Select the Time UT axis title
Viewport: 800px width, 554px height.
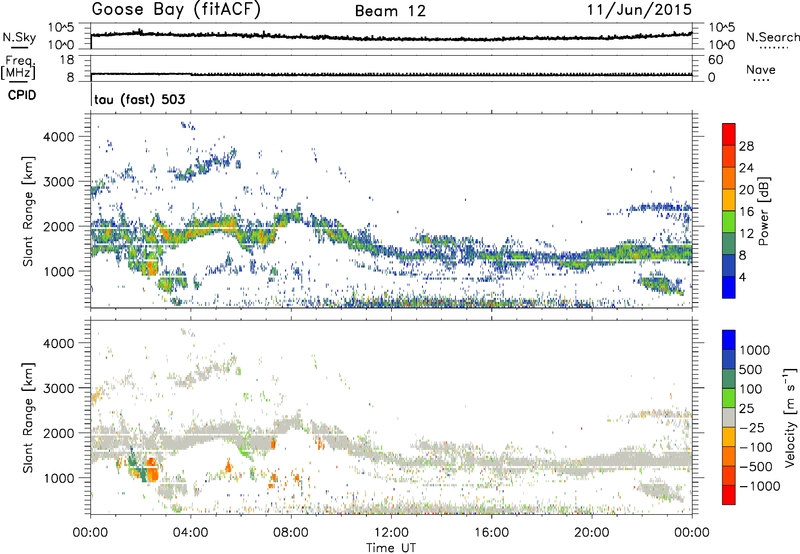click(x=391, y=548)
